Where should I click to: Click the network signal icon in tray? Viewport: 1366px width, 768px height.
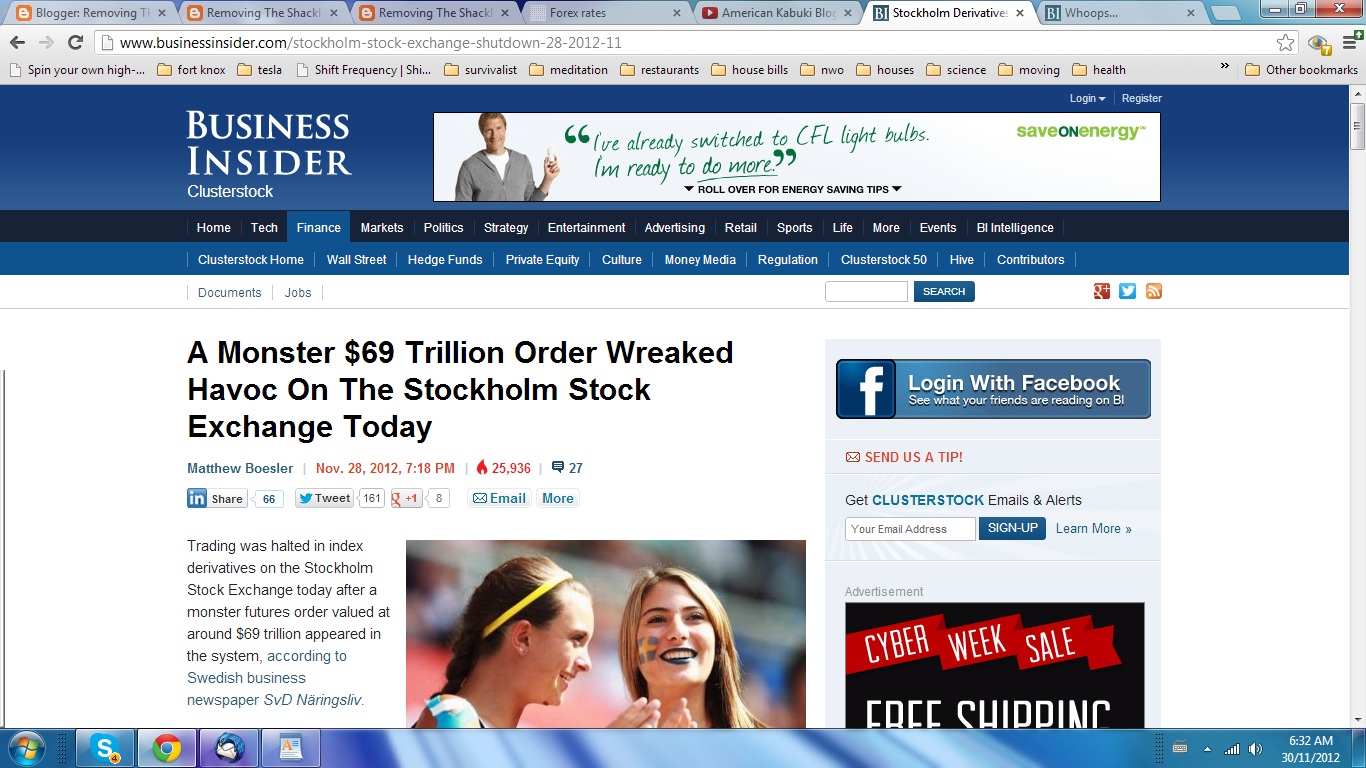pyautogui.click(x=1232, y=749)
